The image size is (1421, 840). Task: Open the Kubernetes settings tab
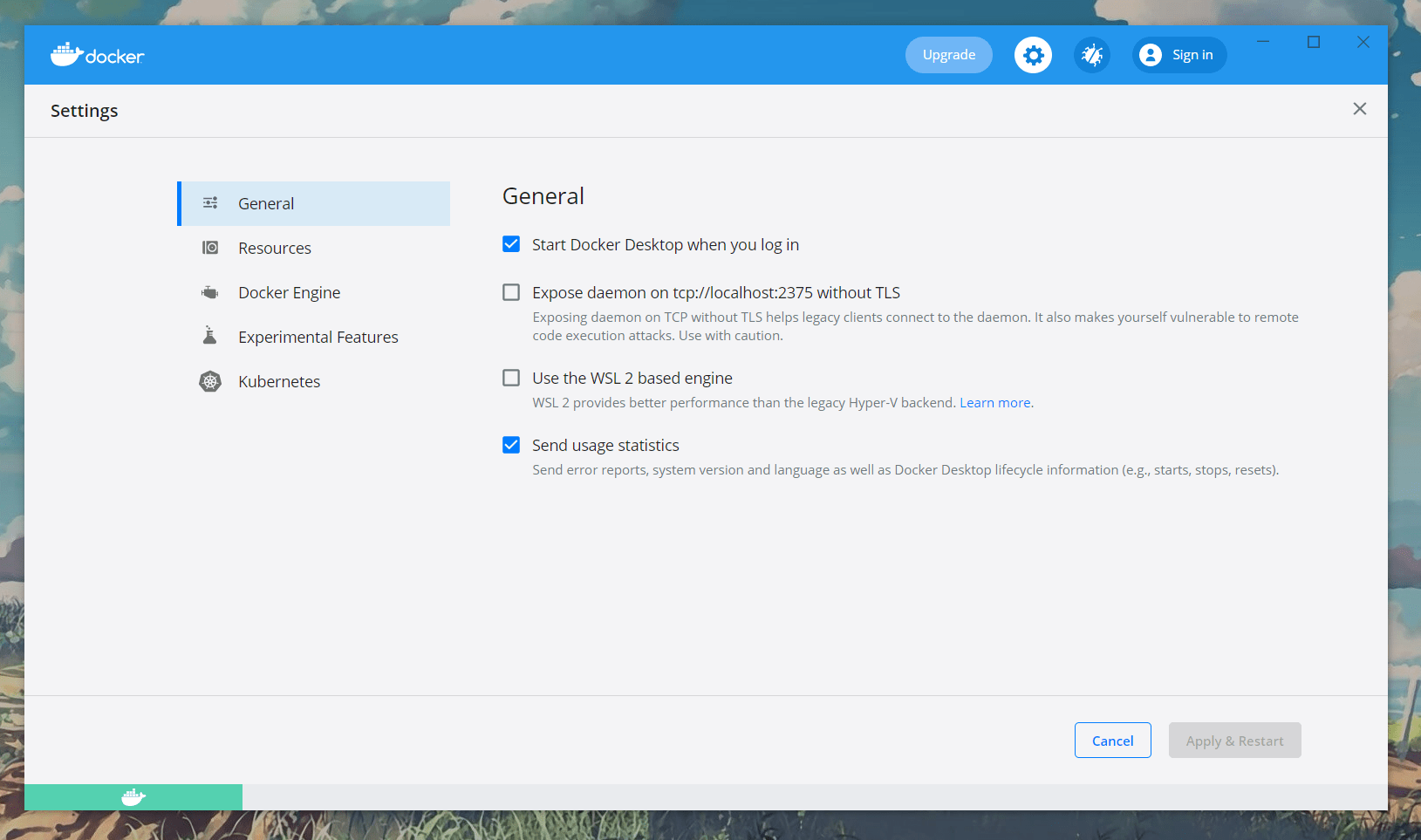314,381
